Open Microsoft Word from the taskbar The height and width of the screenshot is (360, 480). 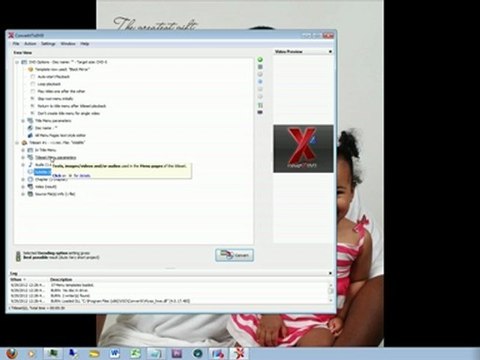pos(115,353)
